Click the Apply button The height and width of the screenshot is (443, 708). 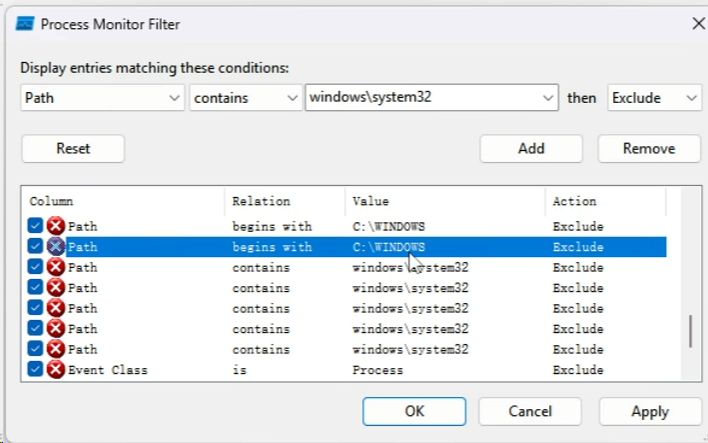(x=650, y=411)
